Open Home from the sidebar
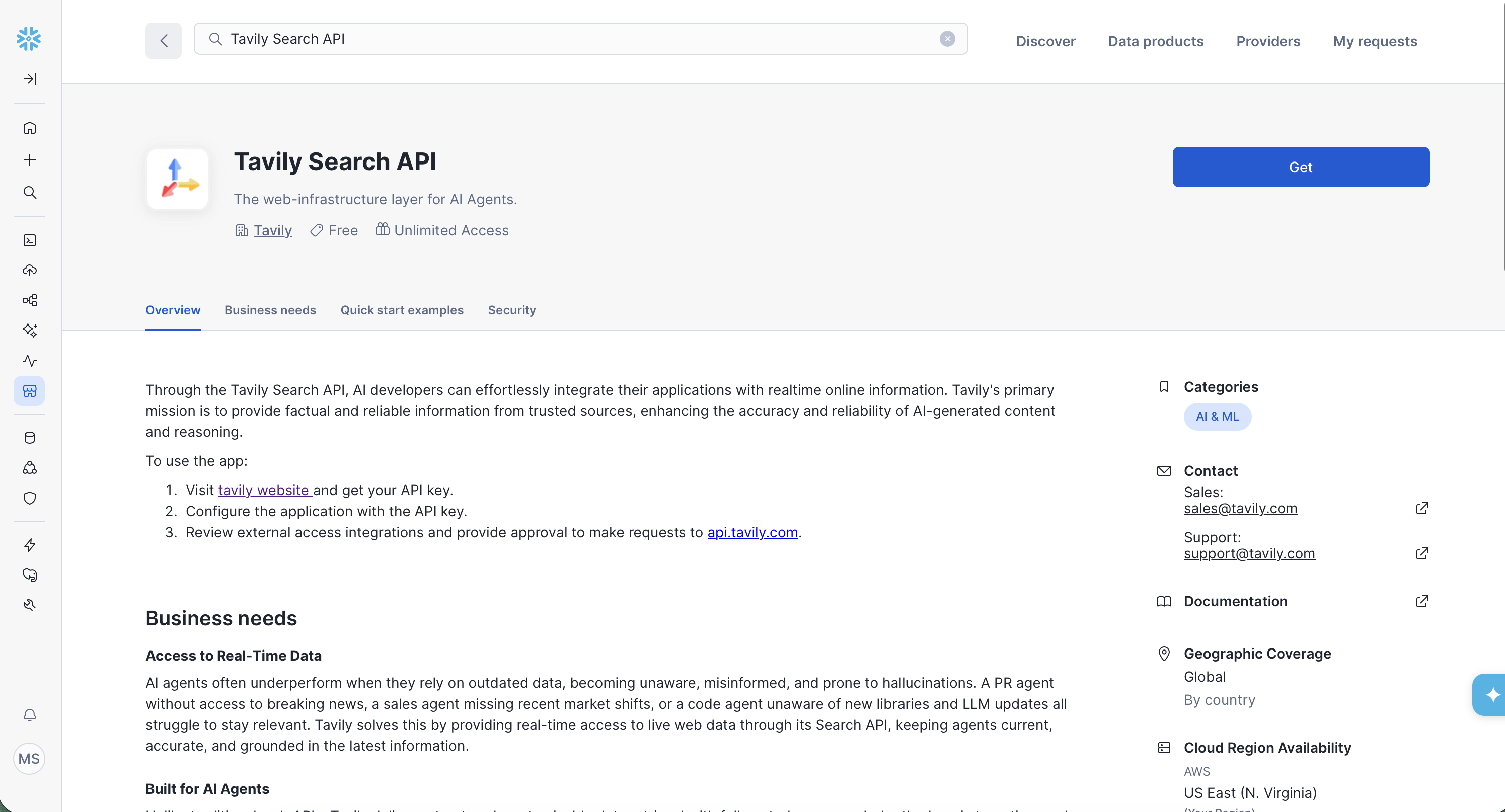Screen dimensions: 1505x812 pyautogui.click(x=30, y=128)
